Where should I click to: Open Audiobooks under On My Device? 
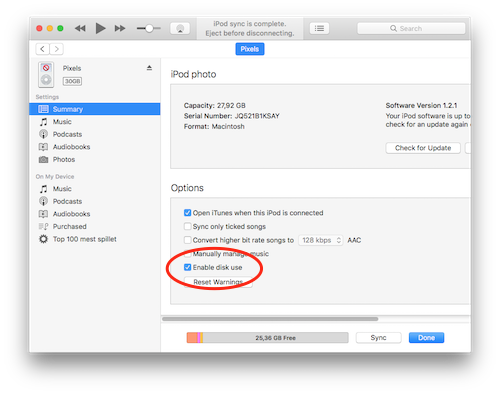(x=95, y=214)
